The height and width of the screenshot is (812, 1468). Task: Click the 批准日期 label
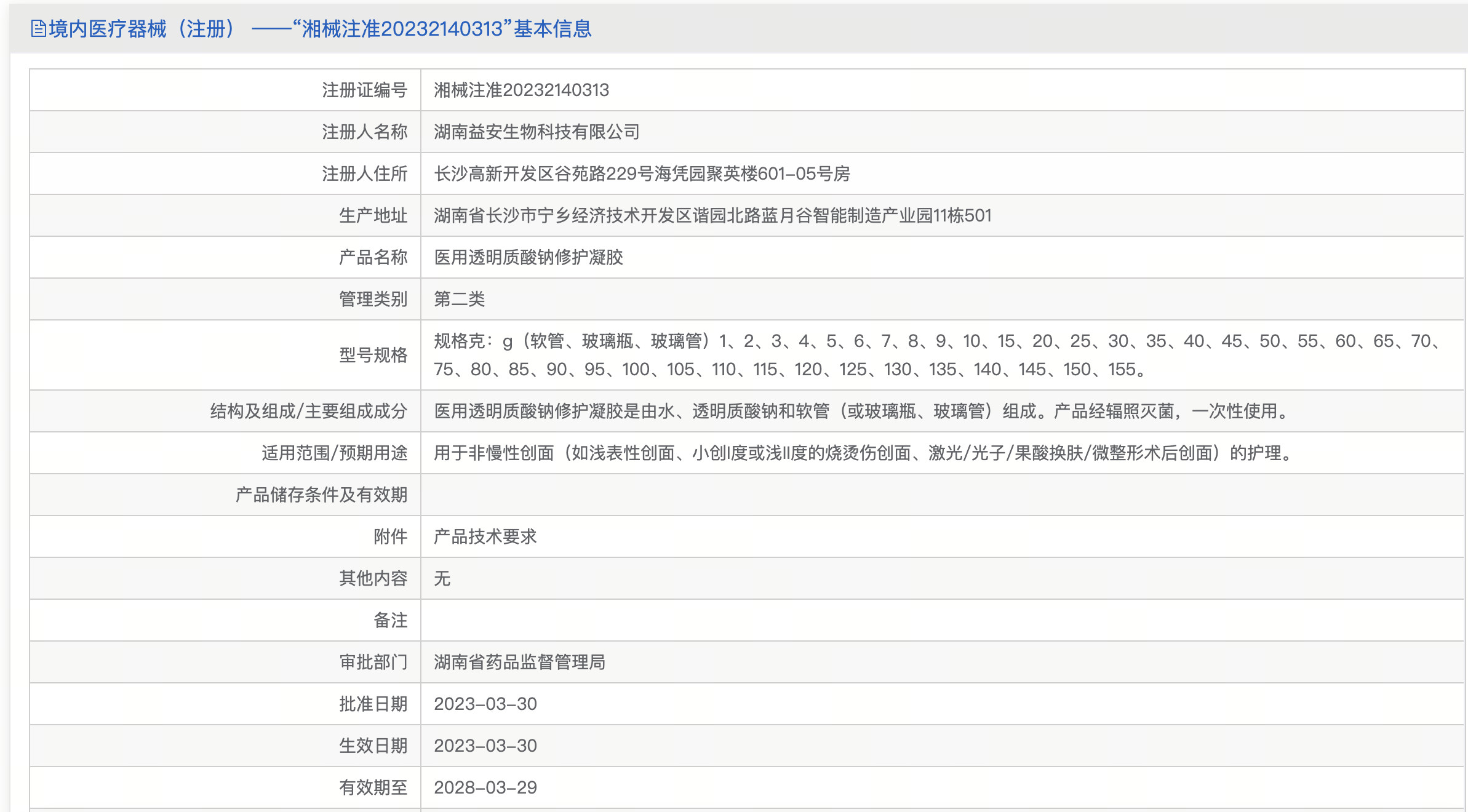pyautogui.click(x=373, y=704)
